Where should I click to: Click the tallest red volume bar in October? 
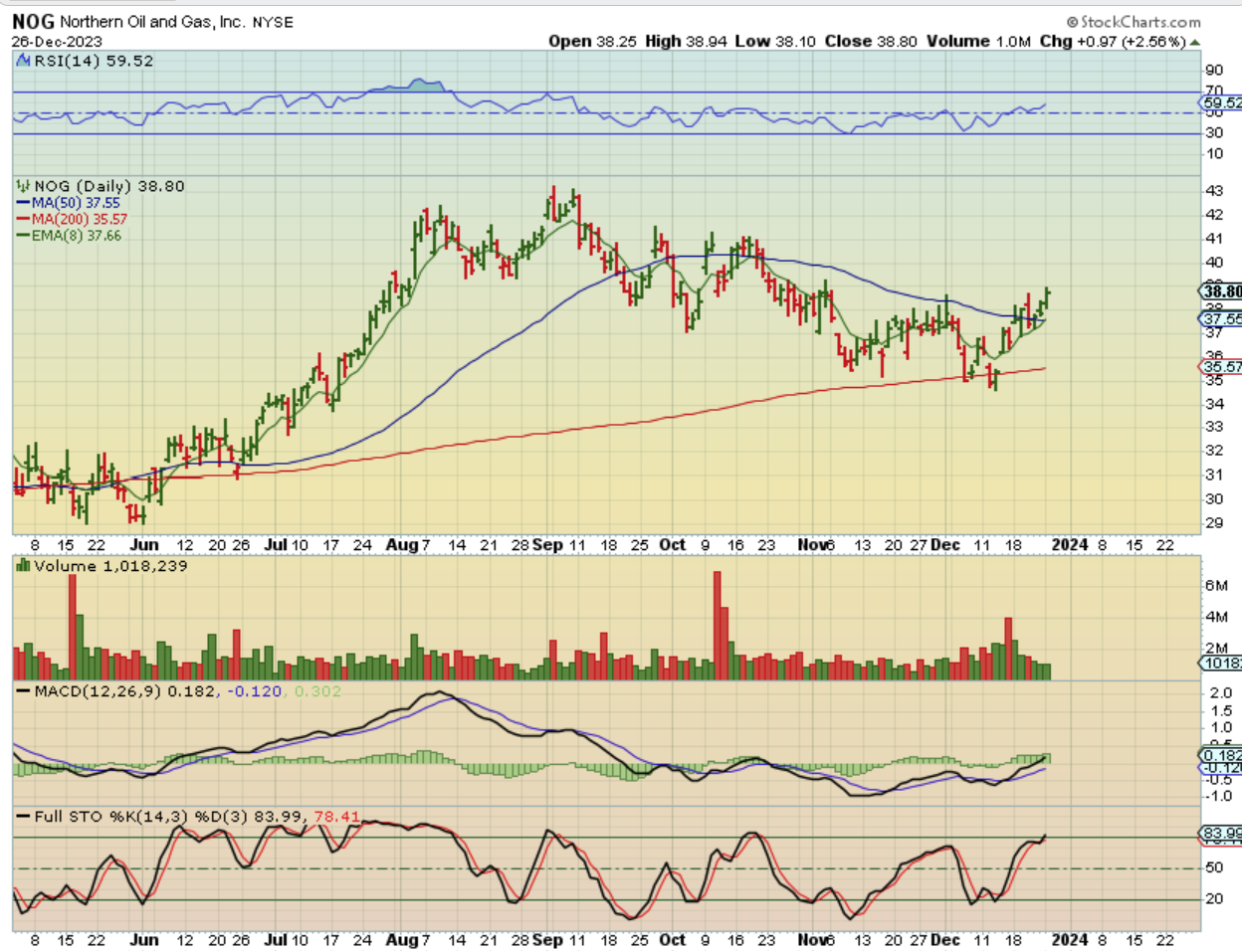click(717, 625)
